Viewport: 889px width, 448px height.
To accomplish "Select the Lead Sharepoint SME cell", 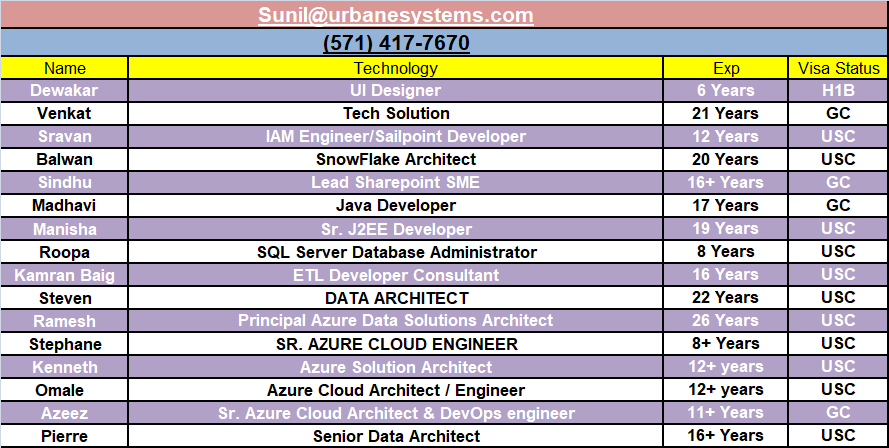I will click(x=396, y=182).
